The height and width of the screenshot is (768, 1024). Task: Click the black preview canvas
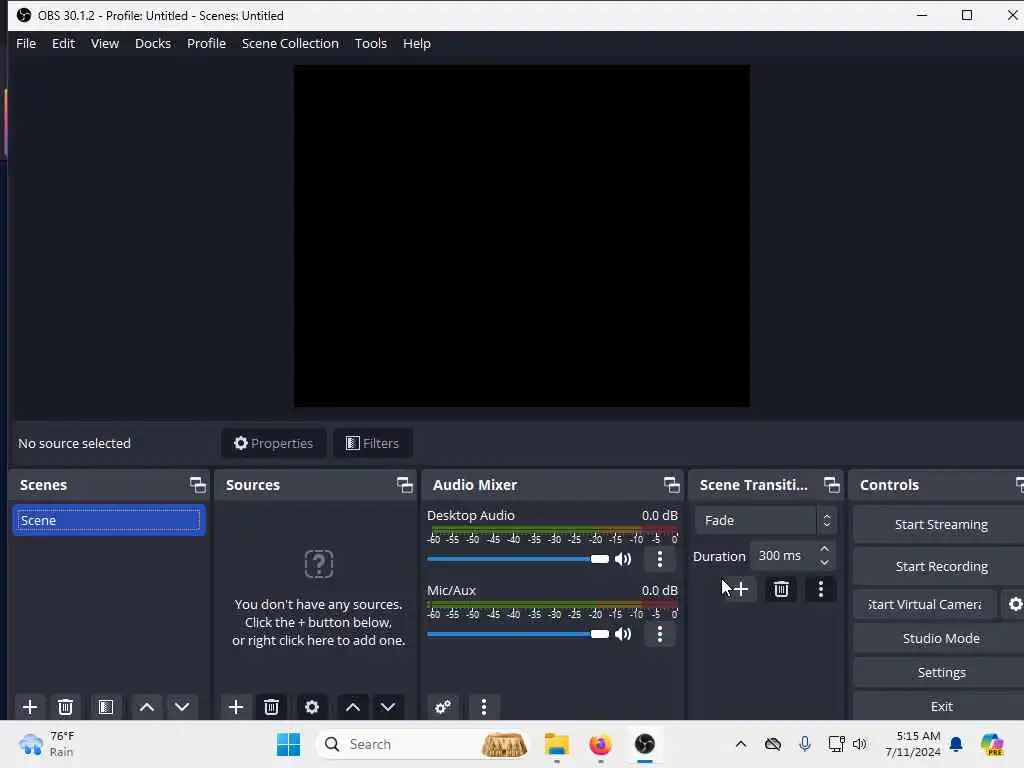[x=521, y=236]
